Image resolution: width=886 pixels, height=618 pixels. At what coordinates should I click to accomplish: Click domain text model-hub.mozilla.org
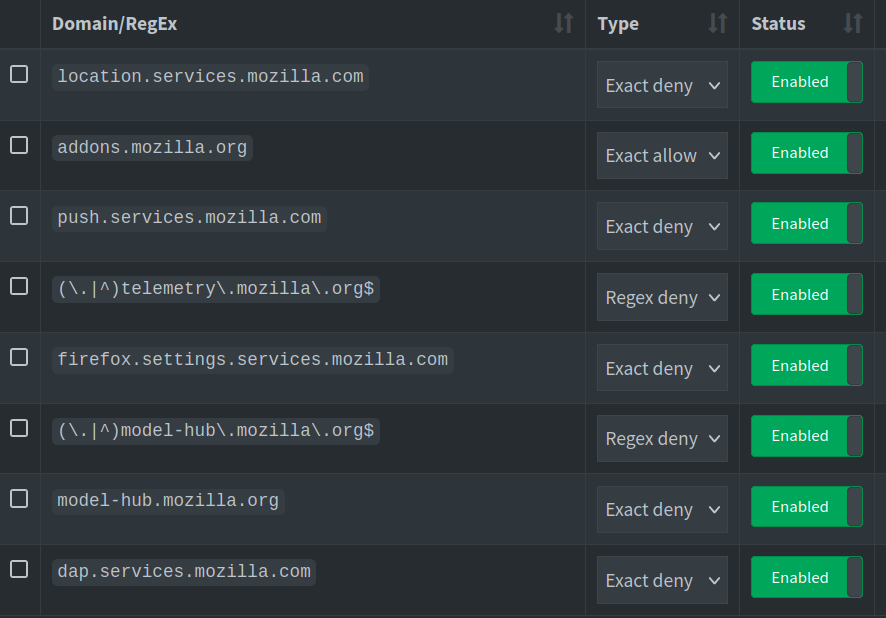tap(168, 501)
